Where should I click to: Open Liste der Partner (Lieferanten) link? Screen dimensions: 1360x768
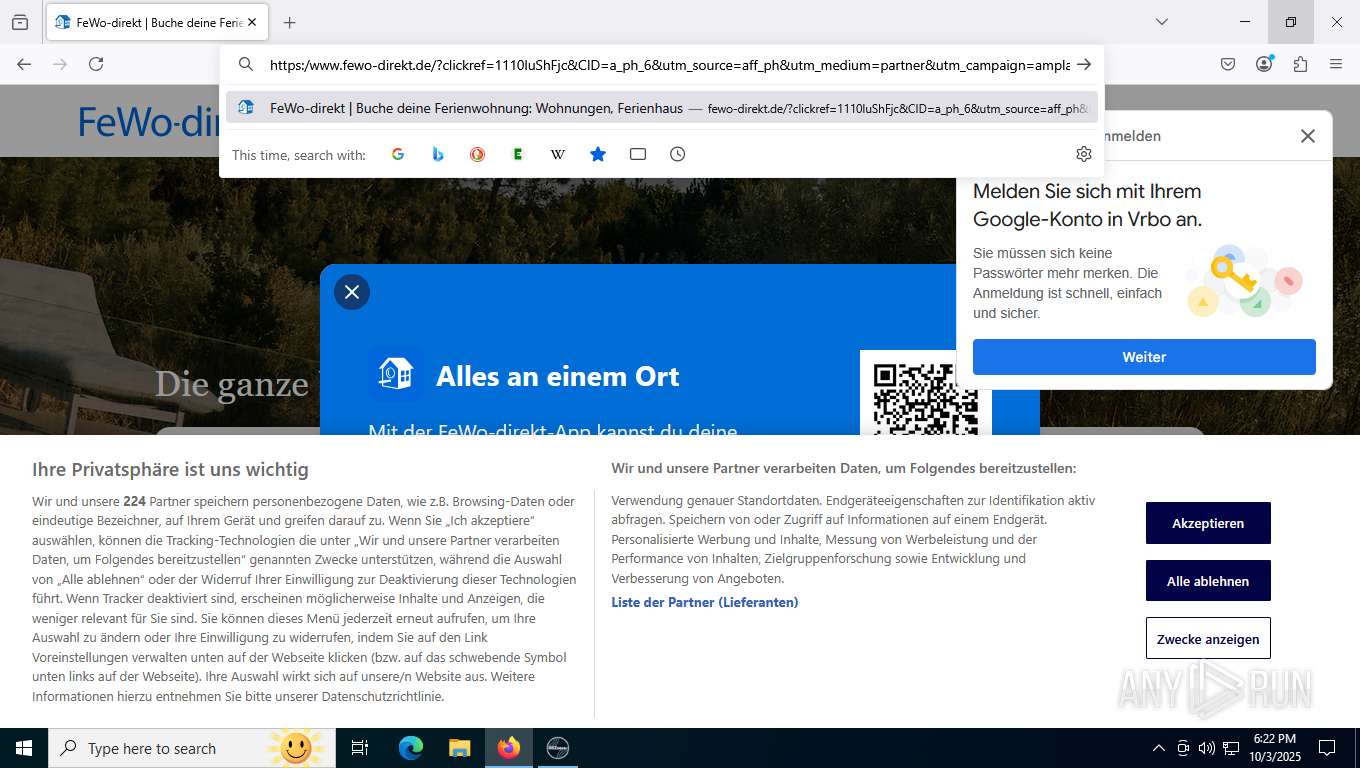click(705, 602)
